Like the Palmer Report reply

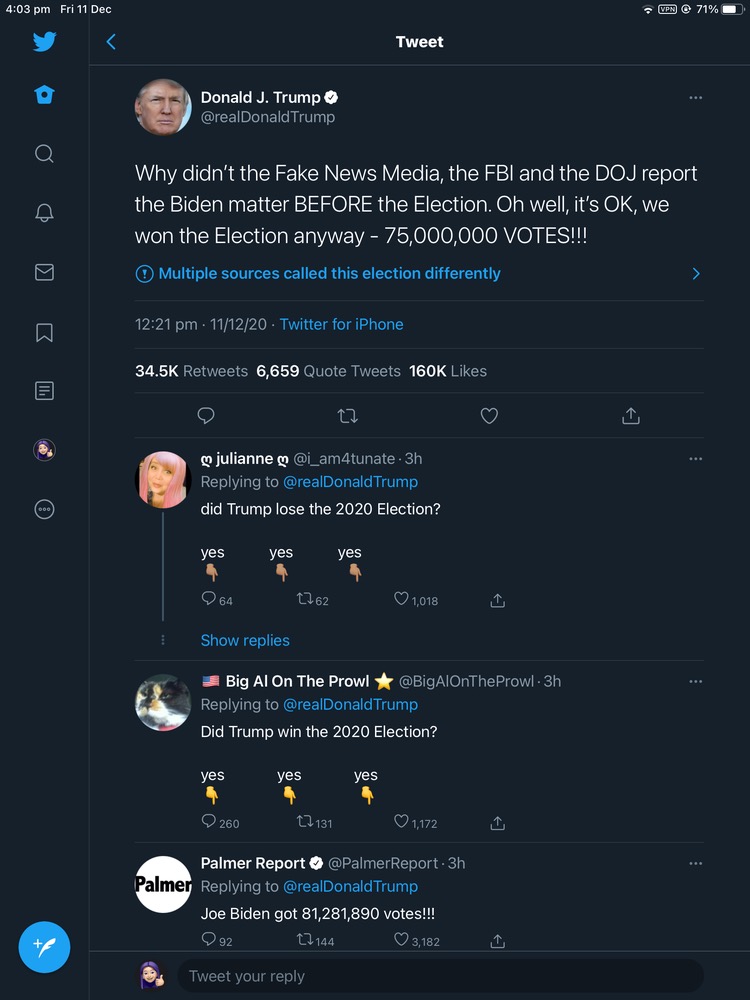(x=402, y=940)
